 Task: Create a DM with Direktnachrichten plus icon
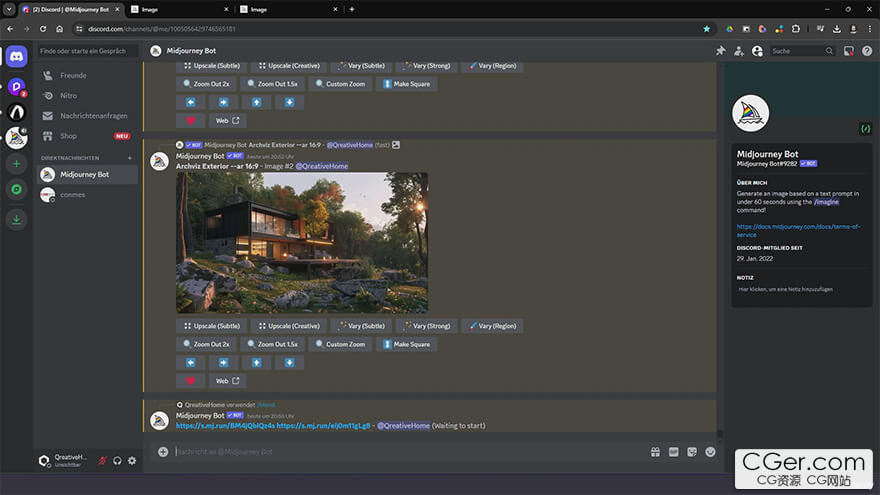pos(130,158)
